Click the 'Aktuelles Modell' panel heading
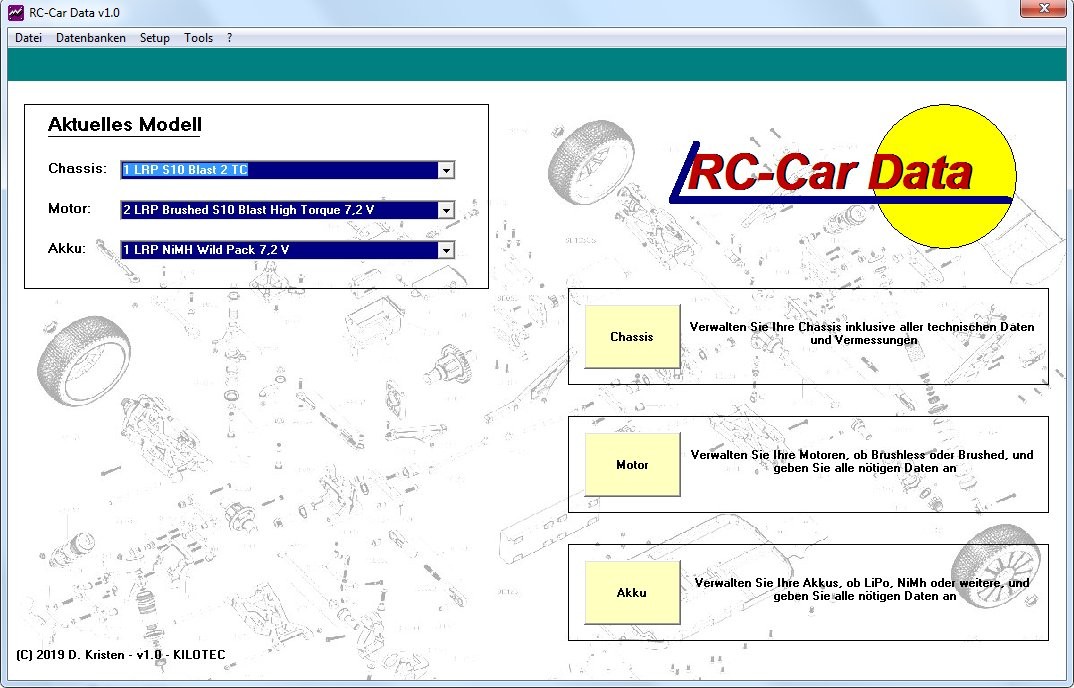 123,124
